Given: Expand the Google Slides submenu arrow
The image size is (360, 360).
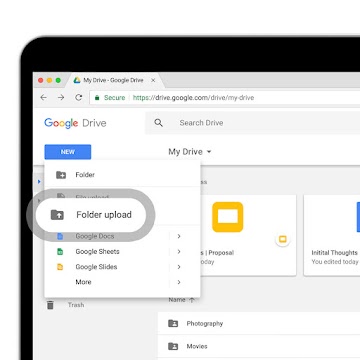Looking at the screenshot, I should pyautogui.click(x=179, y=267).
